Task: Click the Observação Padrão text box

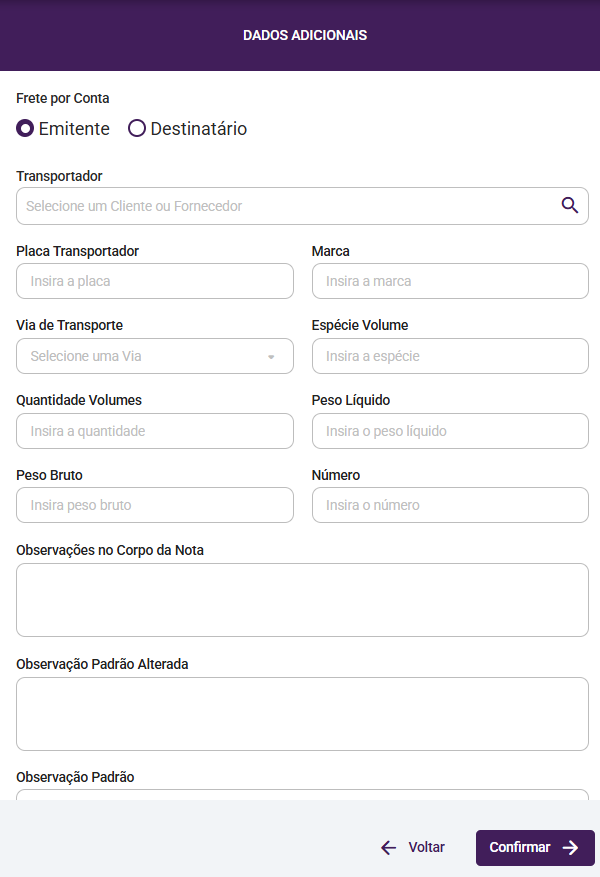Action: [x=302, y=794]
